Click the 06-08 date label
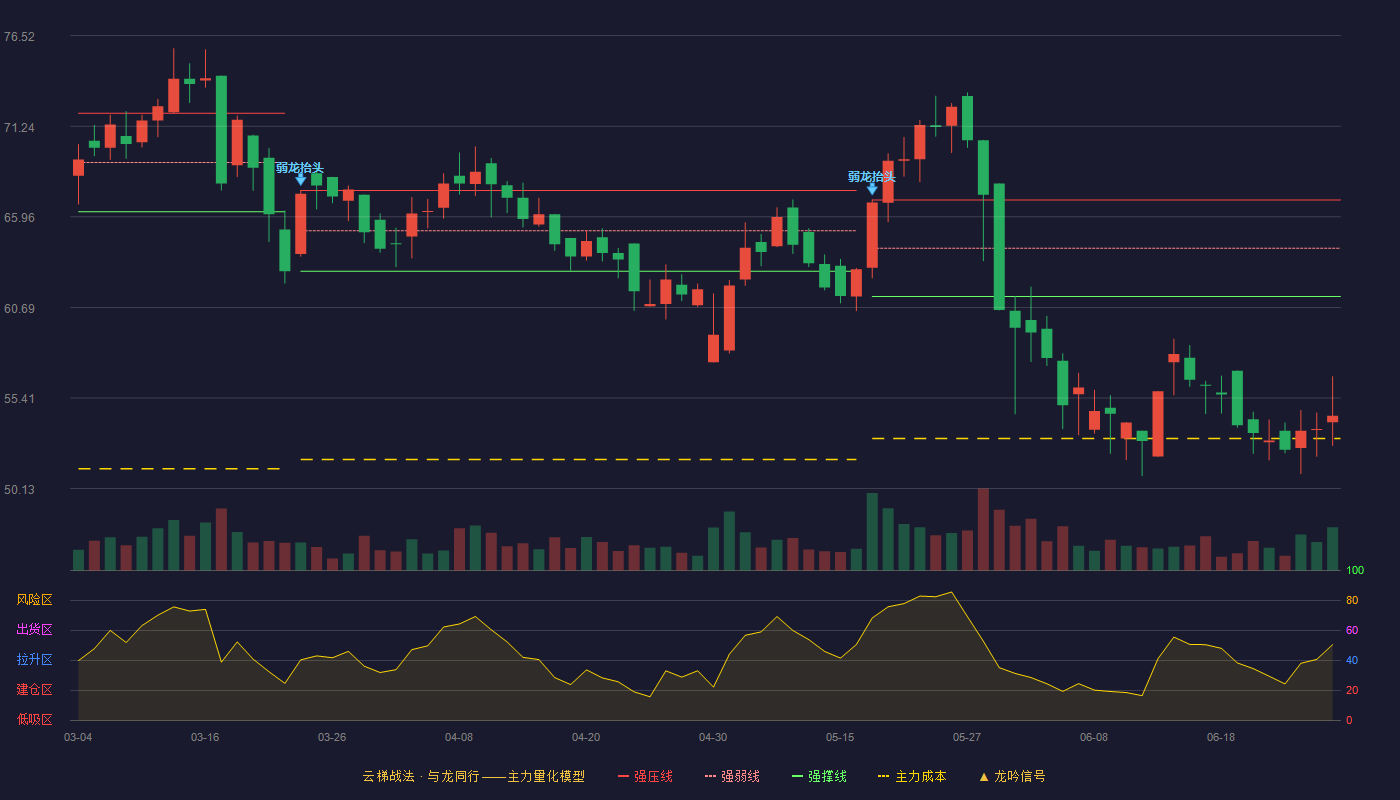Image resolution: width=1400 pixels, height=800 pixels. [x=1094, y=737]
